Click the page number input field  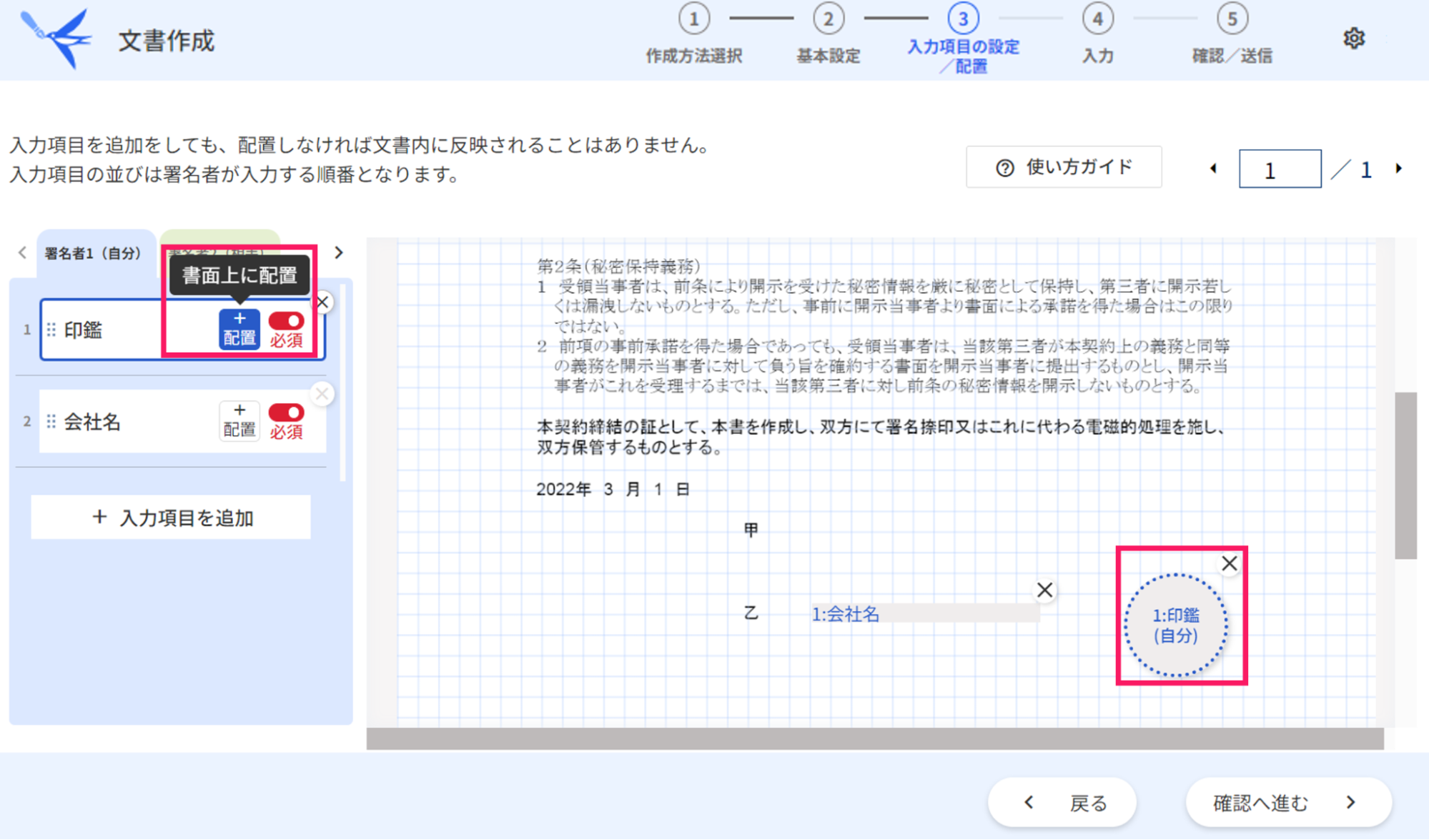click(x=1280, y=169)
